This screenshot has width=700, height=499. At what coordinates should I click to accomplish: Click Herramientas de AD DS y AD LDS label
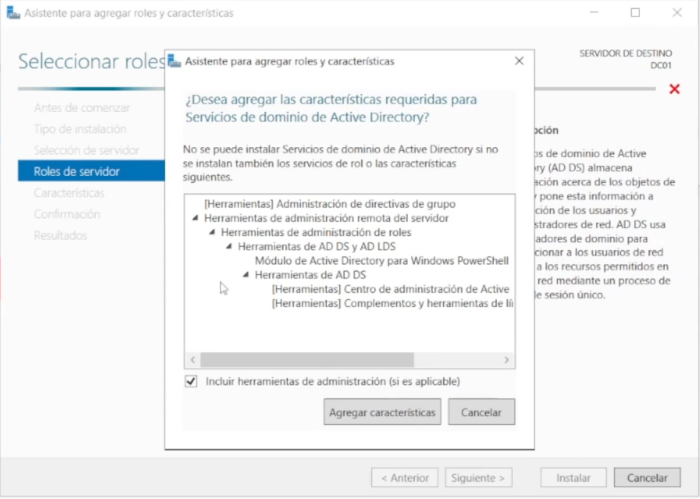coord(317,246)
